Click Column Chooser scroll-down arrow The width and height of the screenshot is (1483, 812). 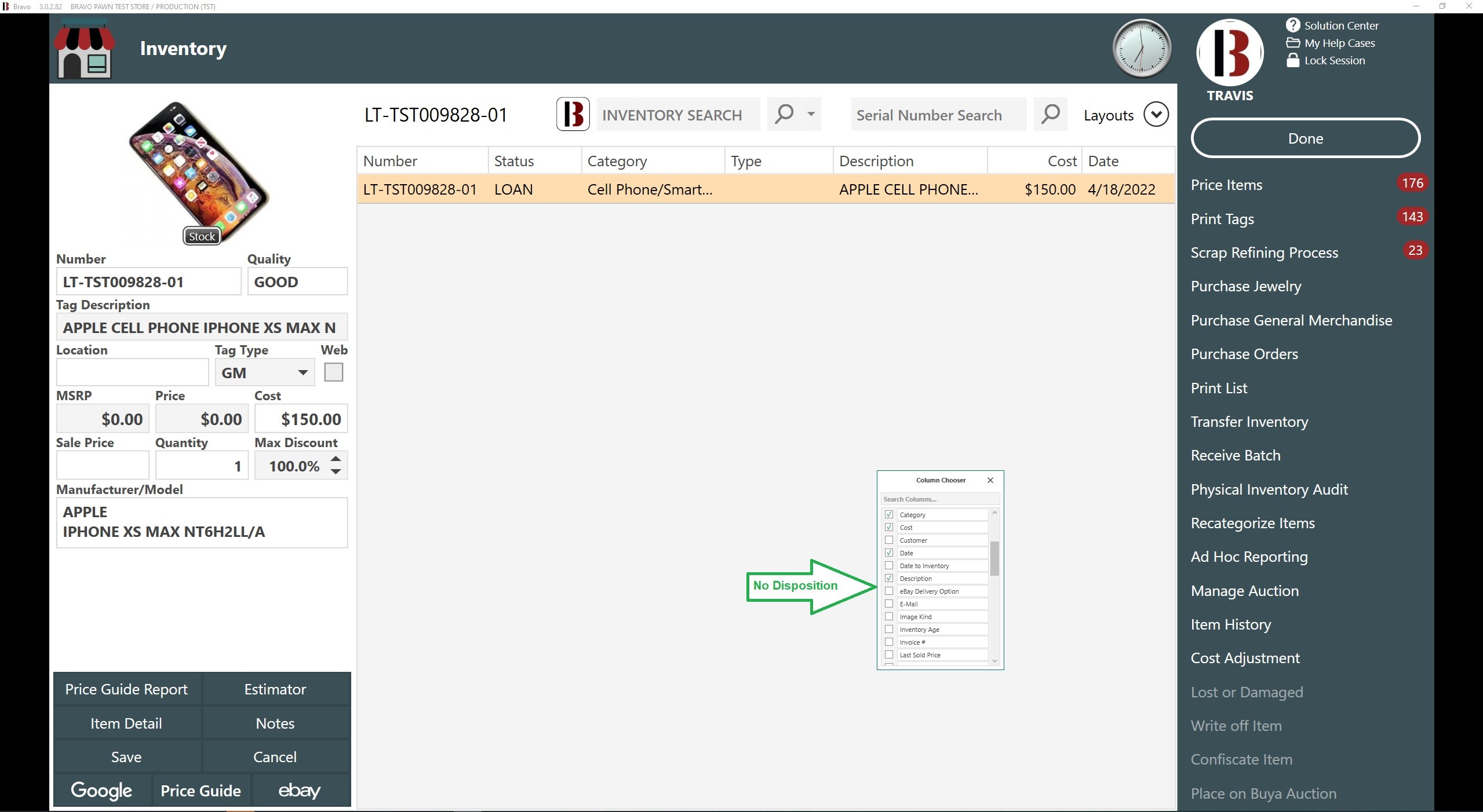[994, 661]
